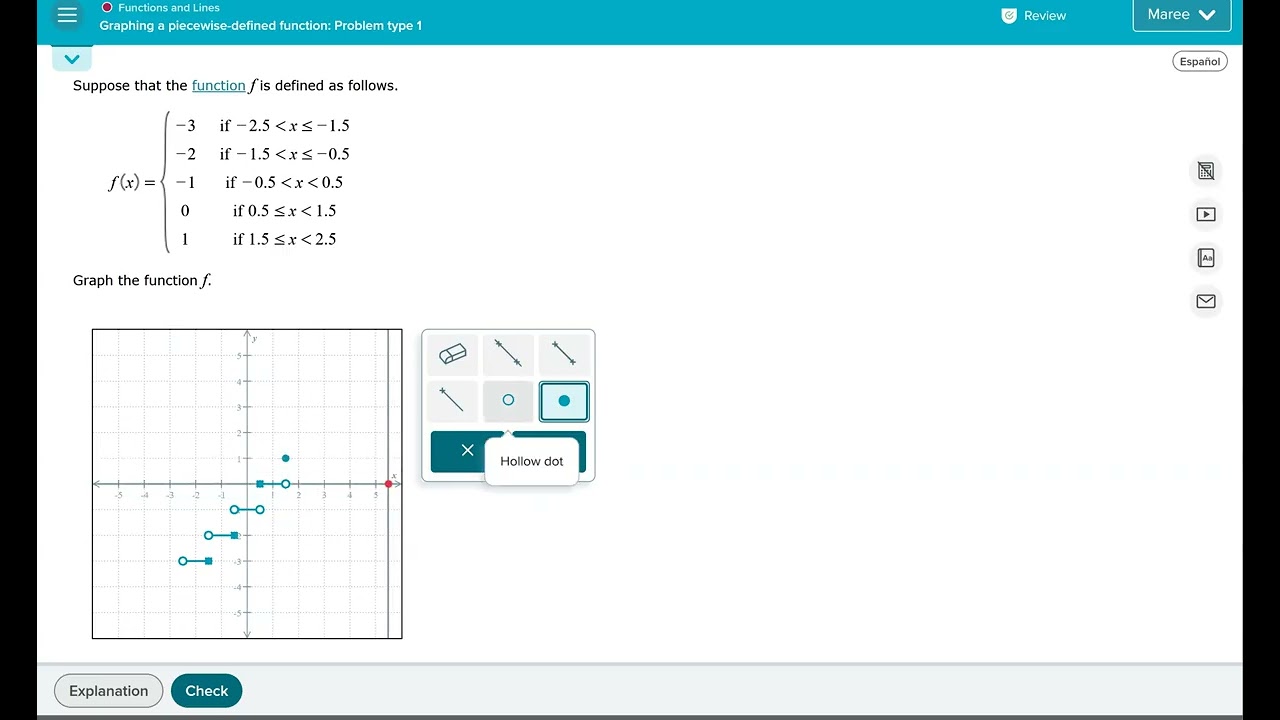Select the Segment tool in top-right palette cell
Screen dimensions: 1280x720
coord(564,354)
